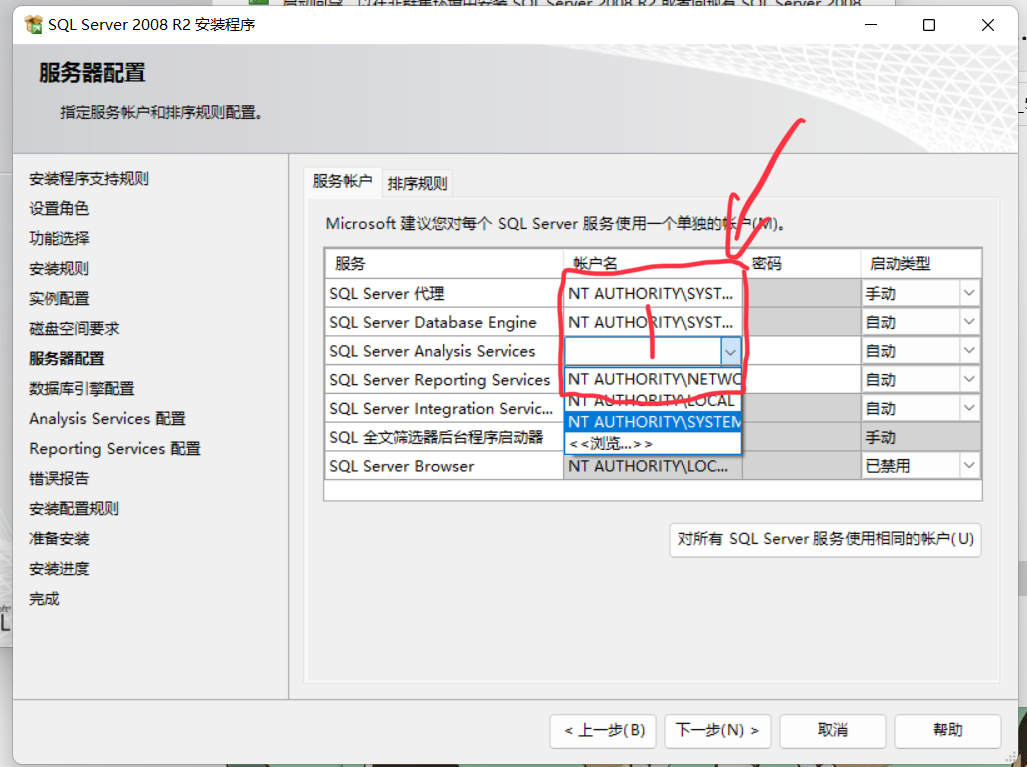Select the SQL Server 代理 service row label
The image size is (1027, 767).
click(x=386, y=293)
